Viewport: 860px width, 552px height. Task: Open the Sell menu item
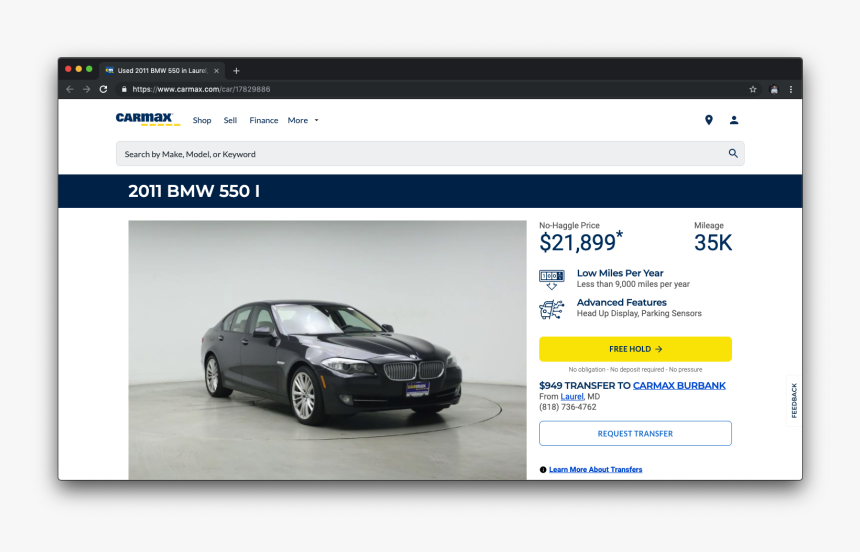point(230,120)
